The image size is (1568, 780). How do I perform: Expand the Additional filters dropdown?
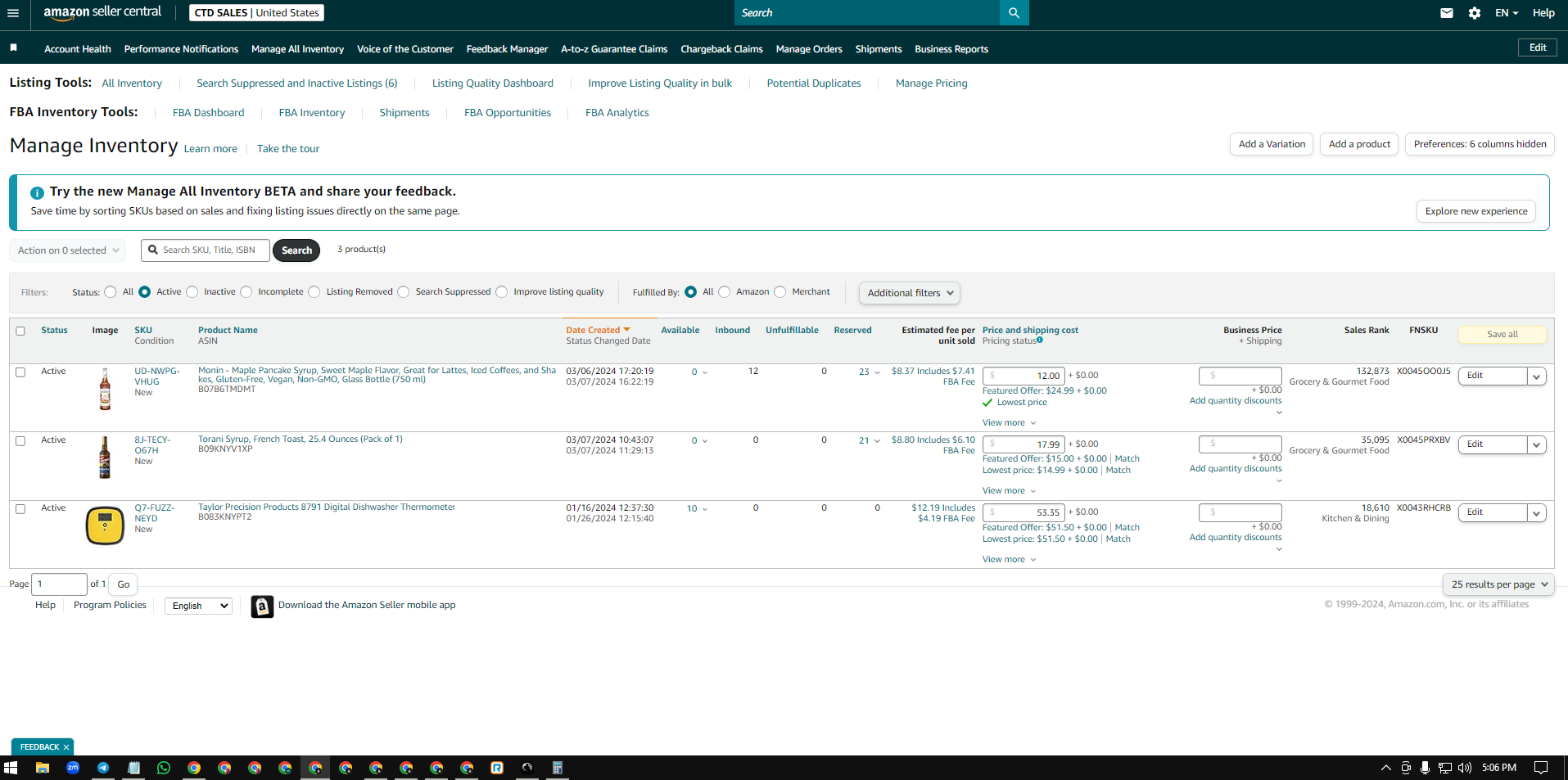click(x=910, y=293)
